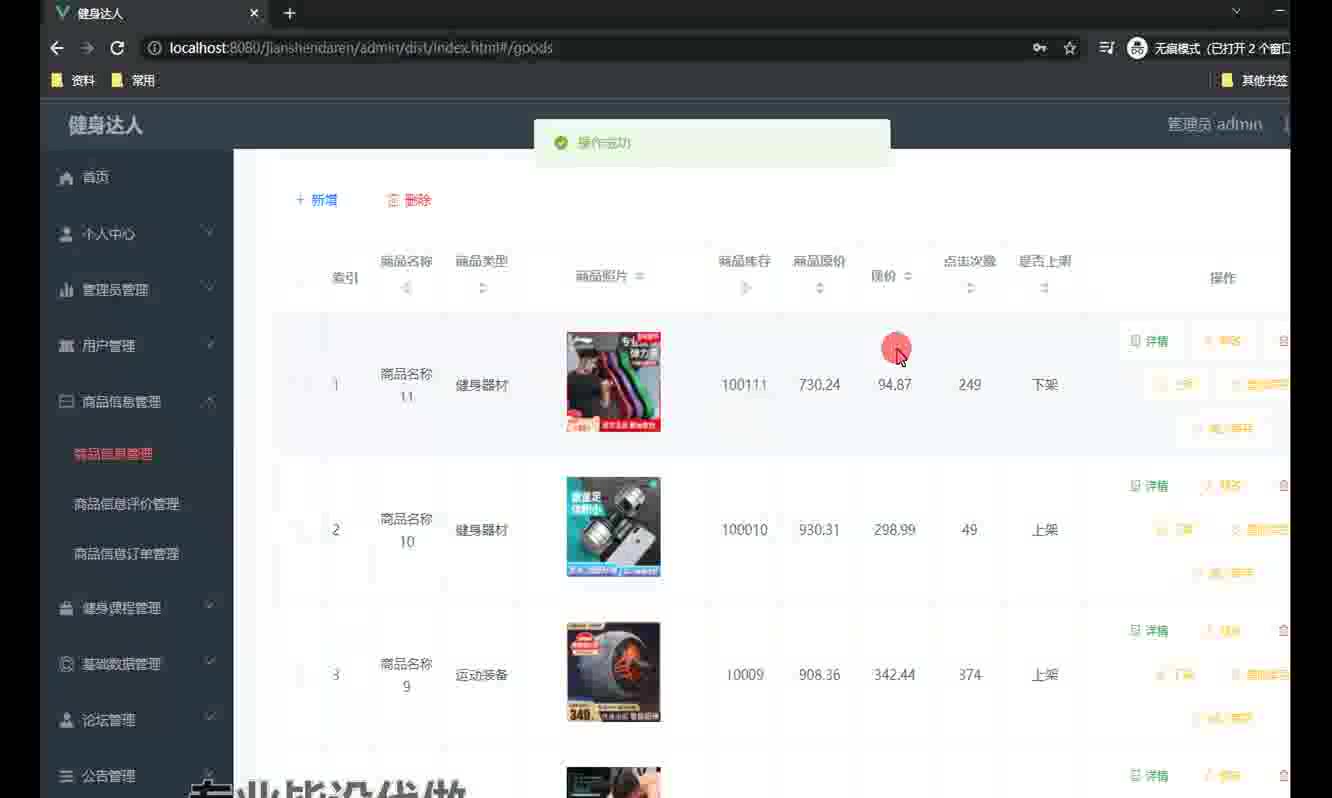View the ab wheel product photo in row 3

click(613, 672)
